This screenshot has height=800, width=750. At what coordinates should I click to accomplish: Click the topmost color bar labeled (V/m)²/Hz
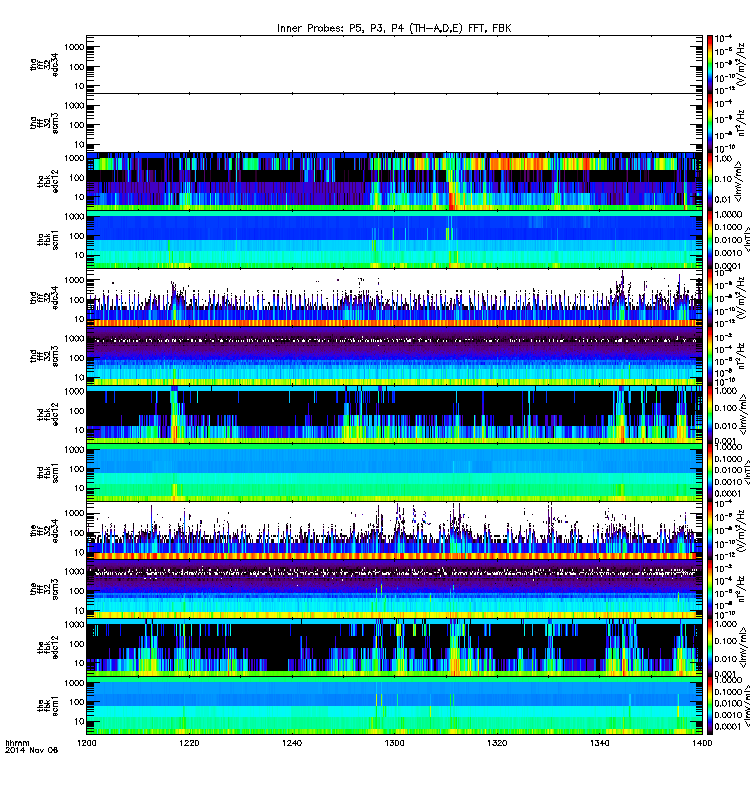pyautogui.click(x=710, y=64)
